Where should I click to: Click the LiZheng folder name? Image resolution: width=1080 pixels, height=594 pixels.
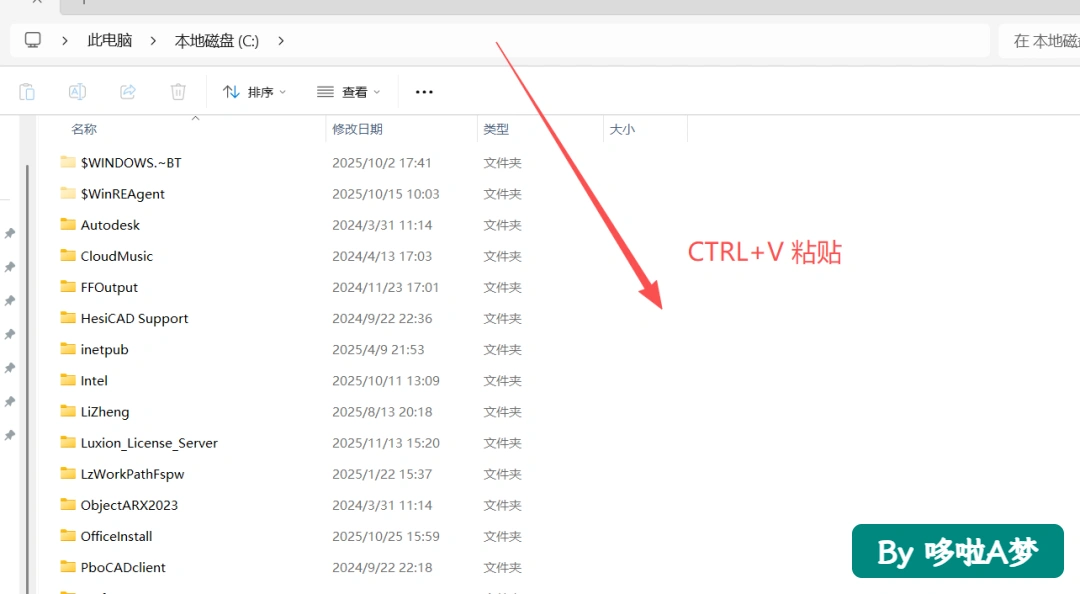pyautogui.click(x=105, y=411)
